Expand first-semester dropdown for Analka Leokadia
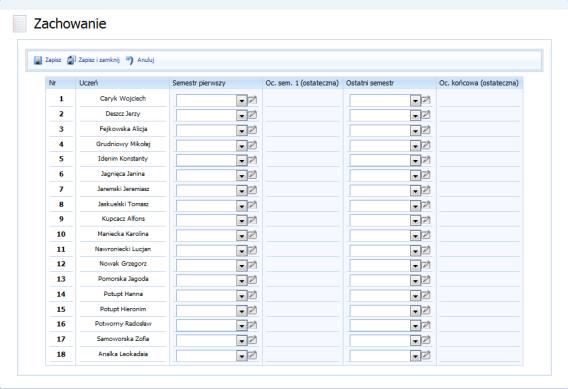 pyautogui.click(x=242, y=356)
